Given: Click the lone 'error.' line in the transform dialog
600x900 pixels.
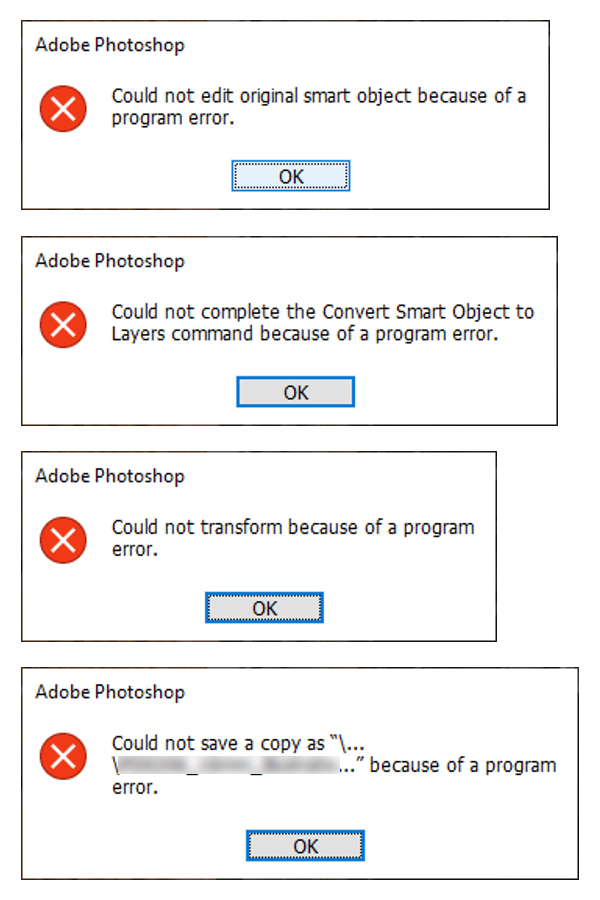Looking at the screenshot, I should coord(134,549).
